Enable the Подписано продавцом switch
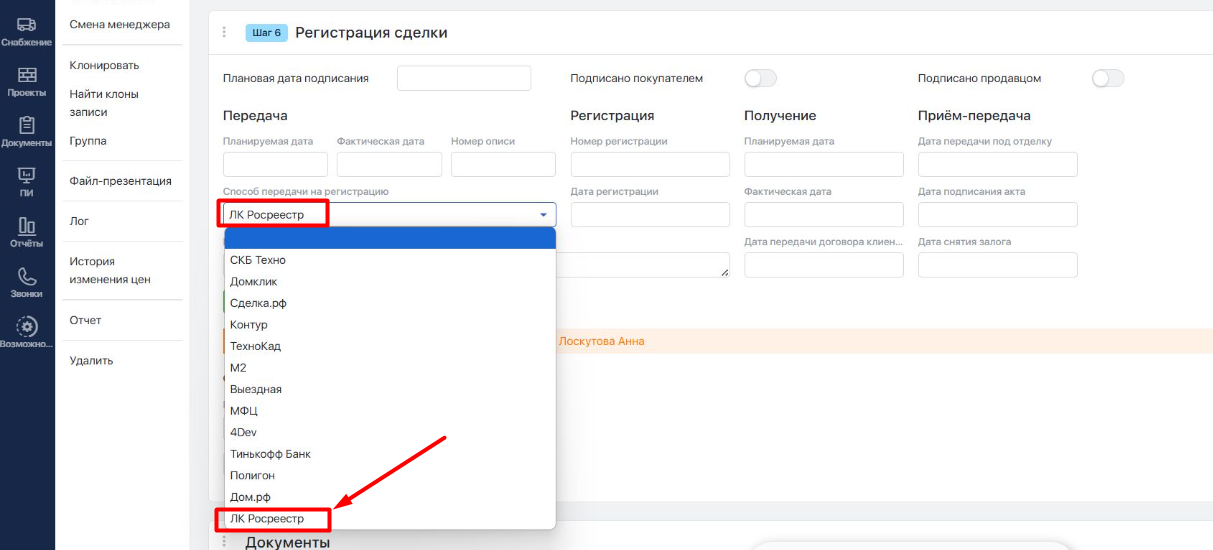1213x550 pixels. tap(1108, 78)
